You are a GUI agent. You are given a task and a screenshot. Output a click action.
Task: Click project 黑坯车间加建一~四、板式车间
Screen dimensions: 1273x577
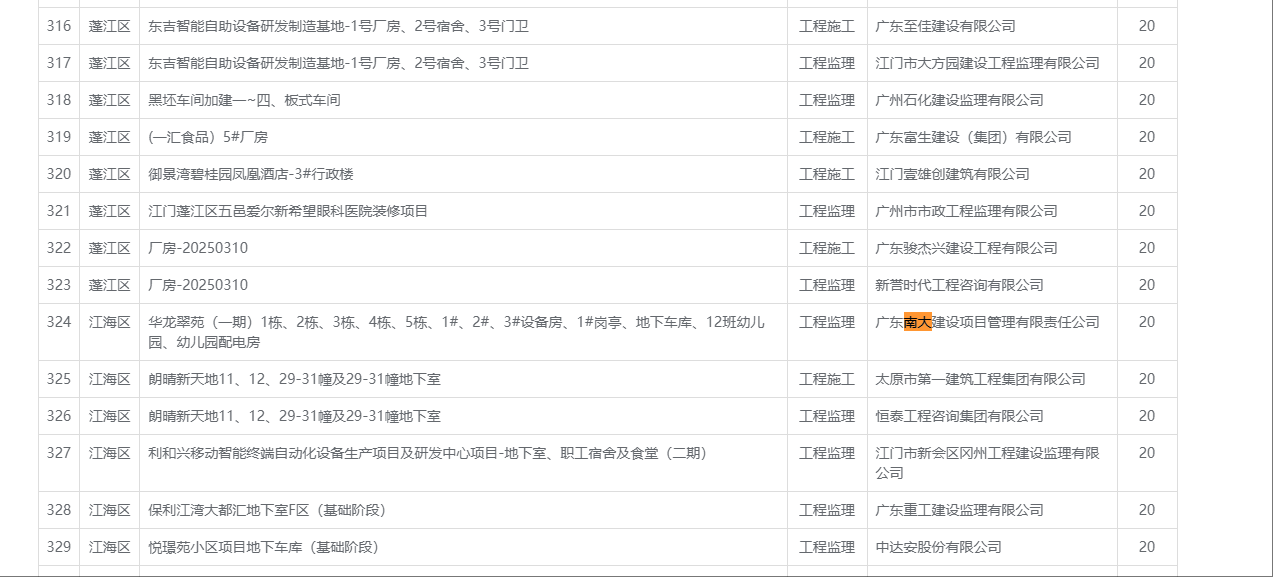click(x=244, y=100)
